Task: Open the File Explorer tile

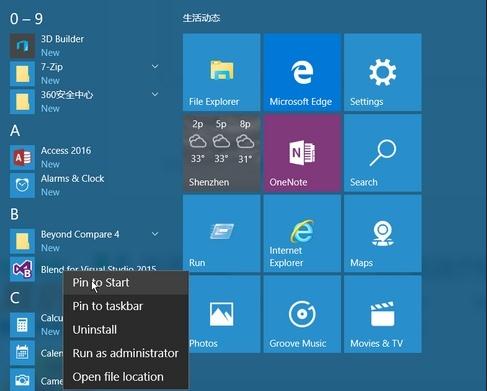Action: point(221,72)
